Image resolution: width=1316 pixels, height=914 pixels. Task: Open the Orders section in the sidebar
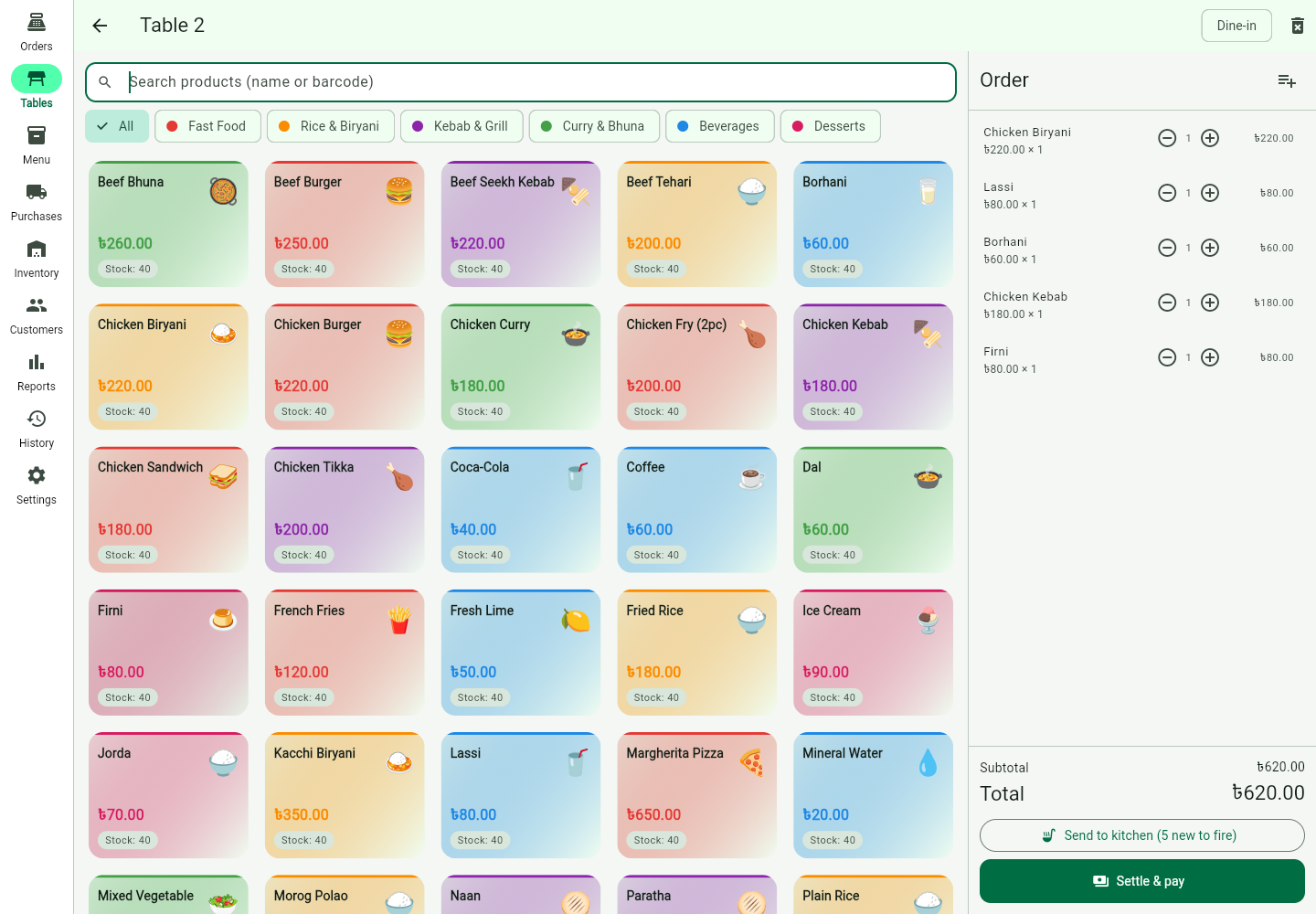[37, 32]
